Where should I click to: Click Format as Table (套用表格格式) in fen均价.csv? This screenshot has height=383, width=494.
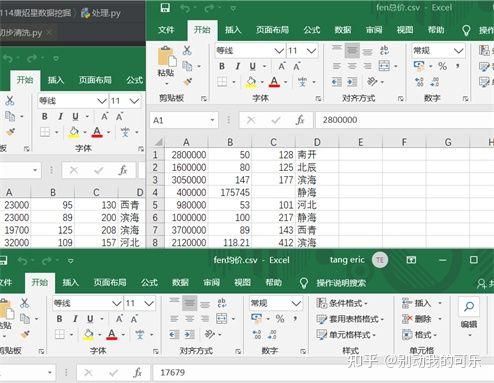pos(350,319)
